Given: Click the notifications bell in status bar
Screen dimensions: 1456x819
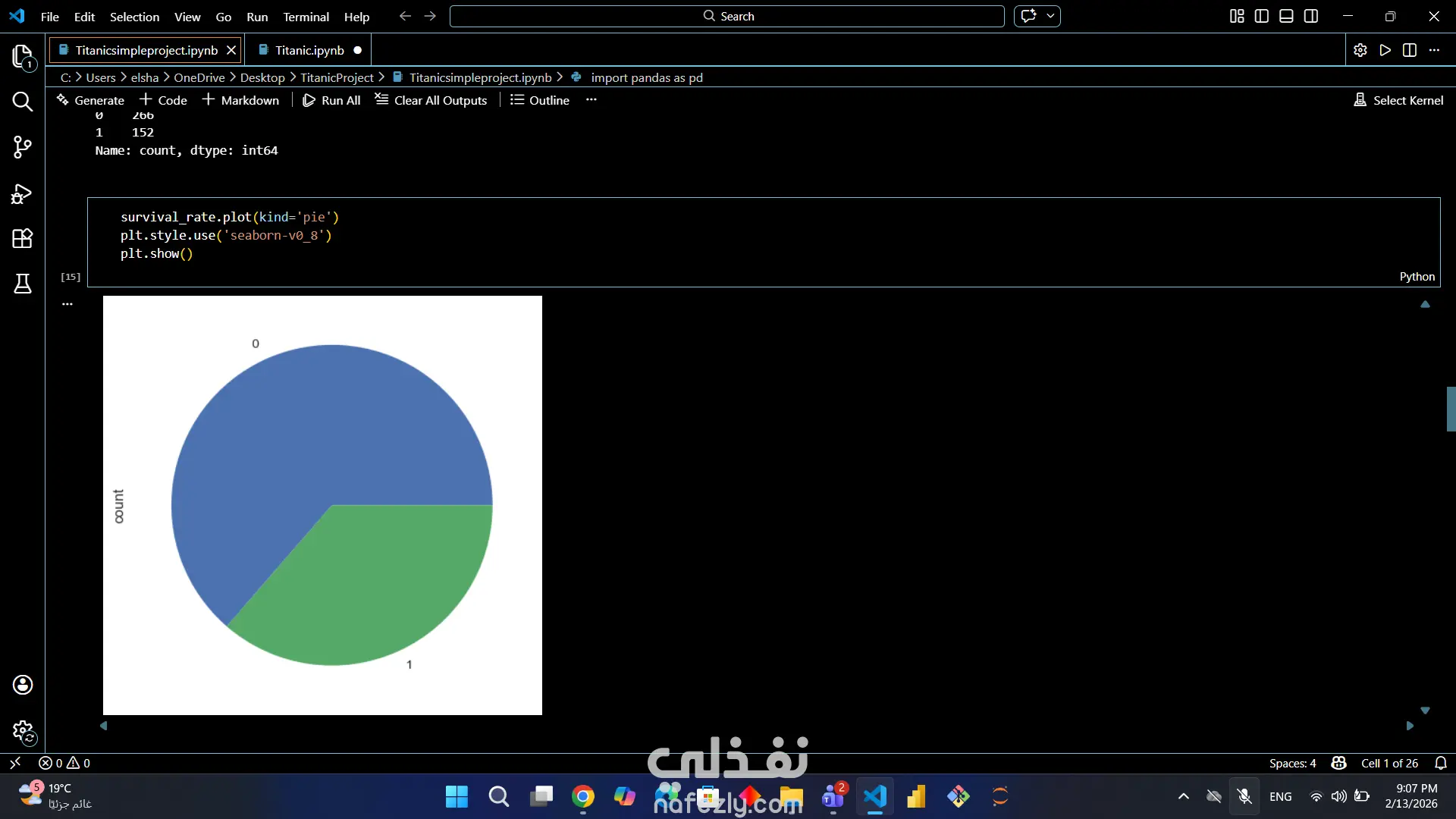Looking at the screenshot, I should point(1441,763).
